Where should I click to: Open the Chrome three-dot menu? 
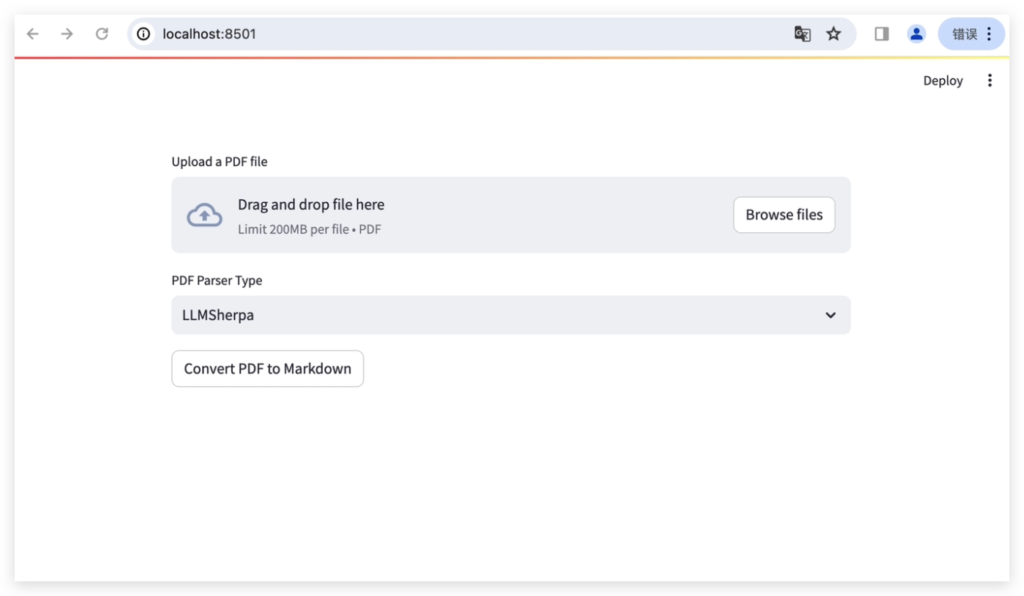(x=989, y=34)
